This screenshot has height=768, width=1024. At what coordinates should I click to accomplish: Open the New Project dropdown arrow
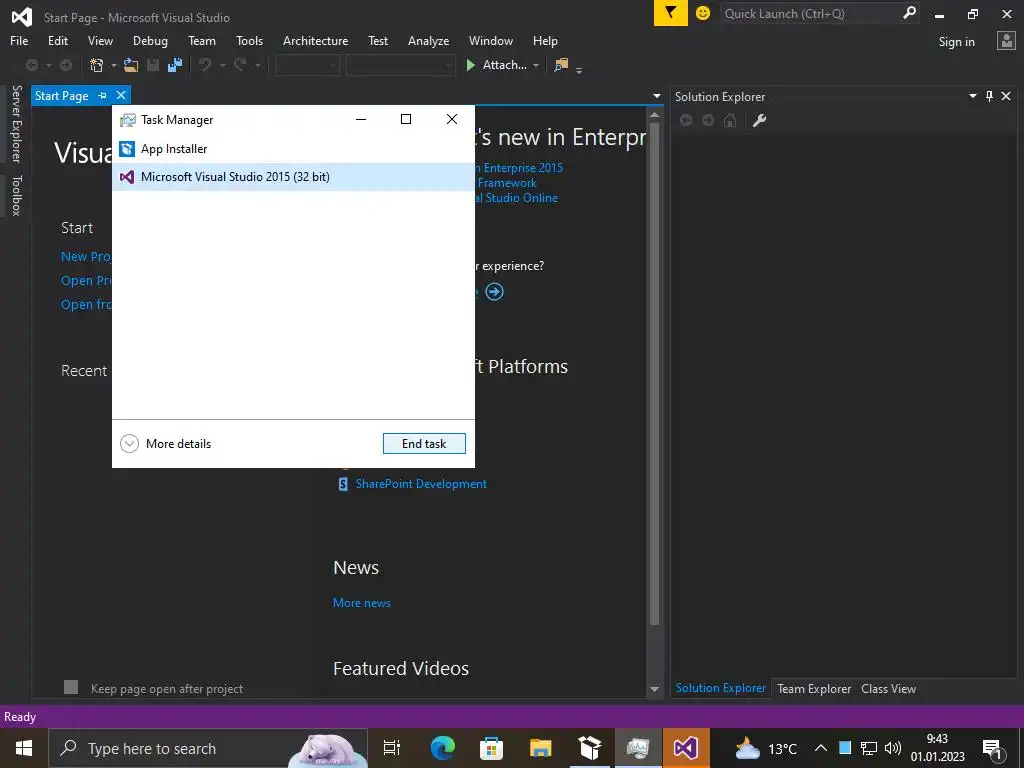click(114, 65)
